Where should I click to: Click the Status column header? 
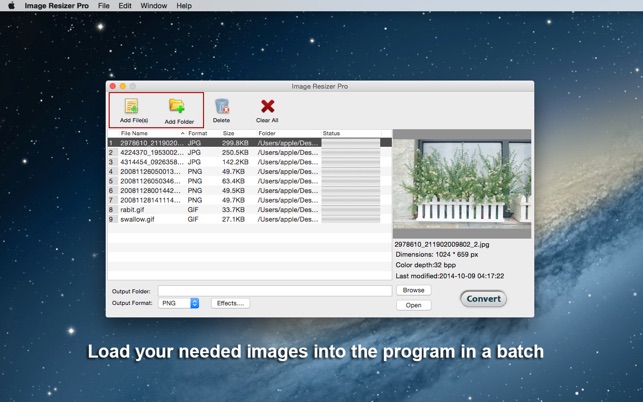coord(351,133)
